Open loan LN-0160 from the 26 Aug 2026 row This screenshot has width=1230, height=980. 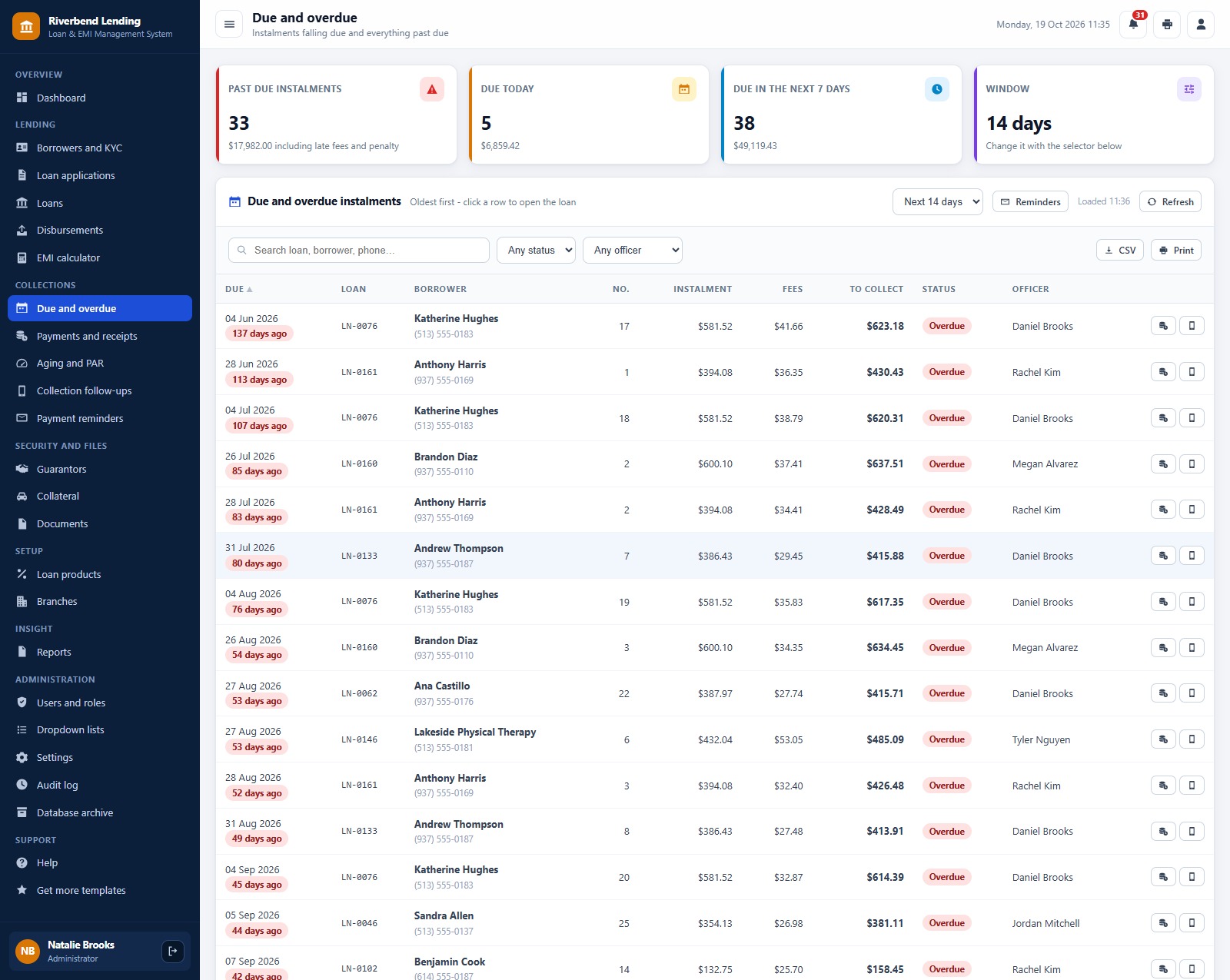click(359, 647)
